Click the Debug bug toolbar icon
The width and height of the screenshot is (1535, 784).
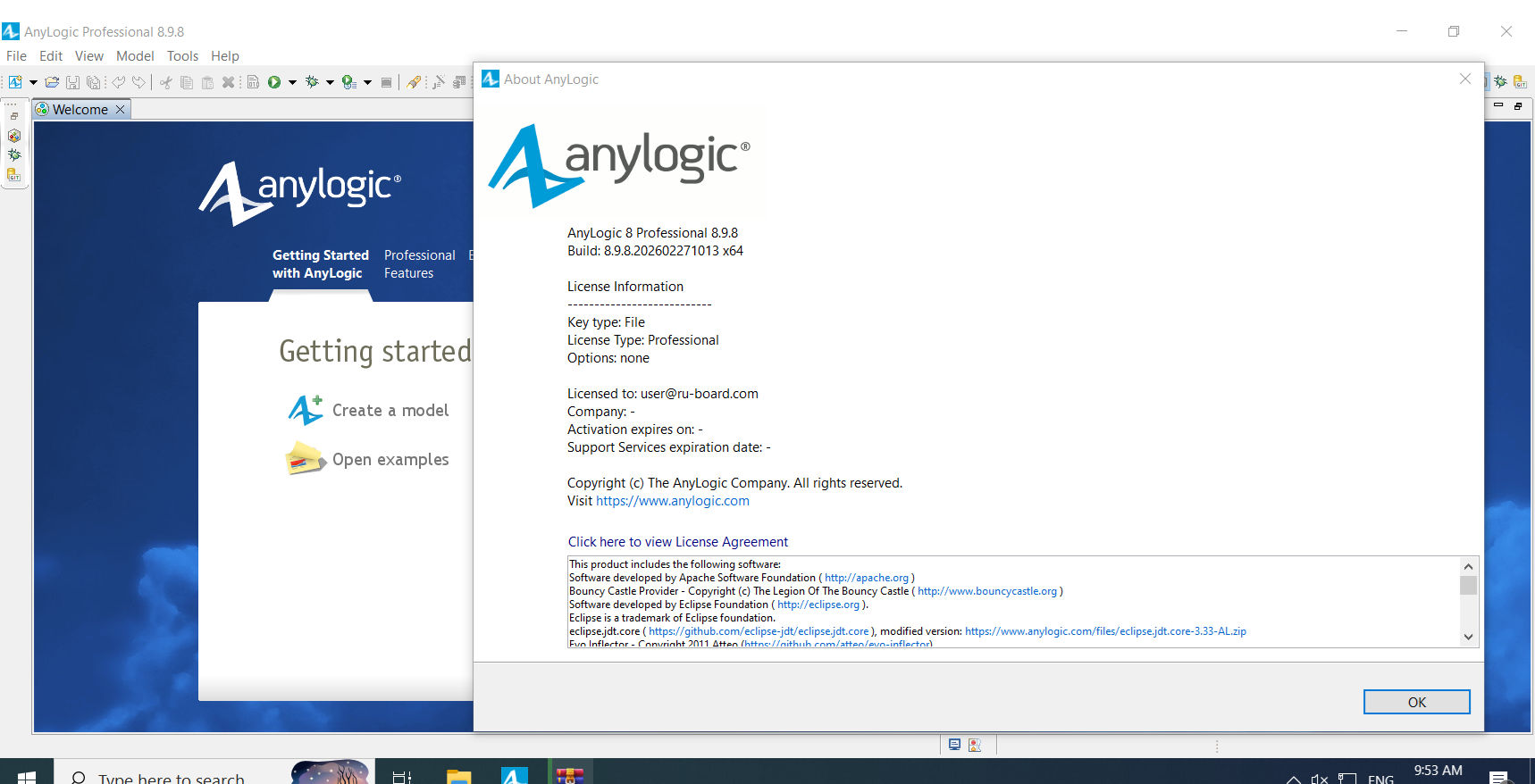312,82
